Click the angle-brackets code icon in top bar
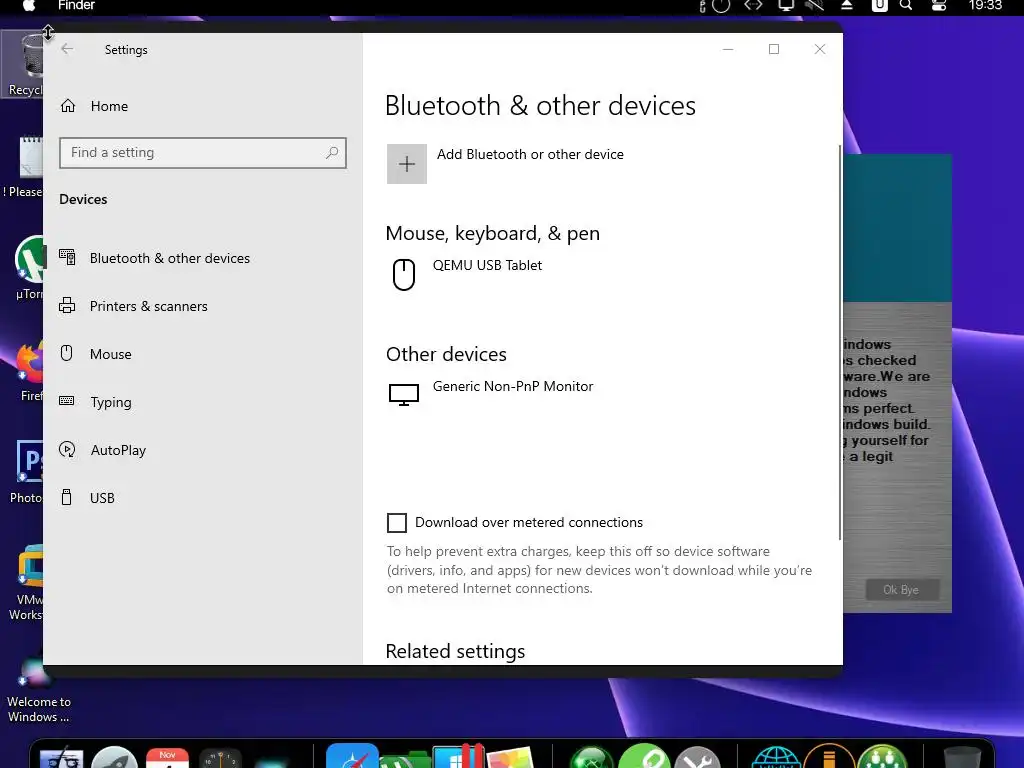Screen dimensions: 1024x768 pos(753,6)
